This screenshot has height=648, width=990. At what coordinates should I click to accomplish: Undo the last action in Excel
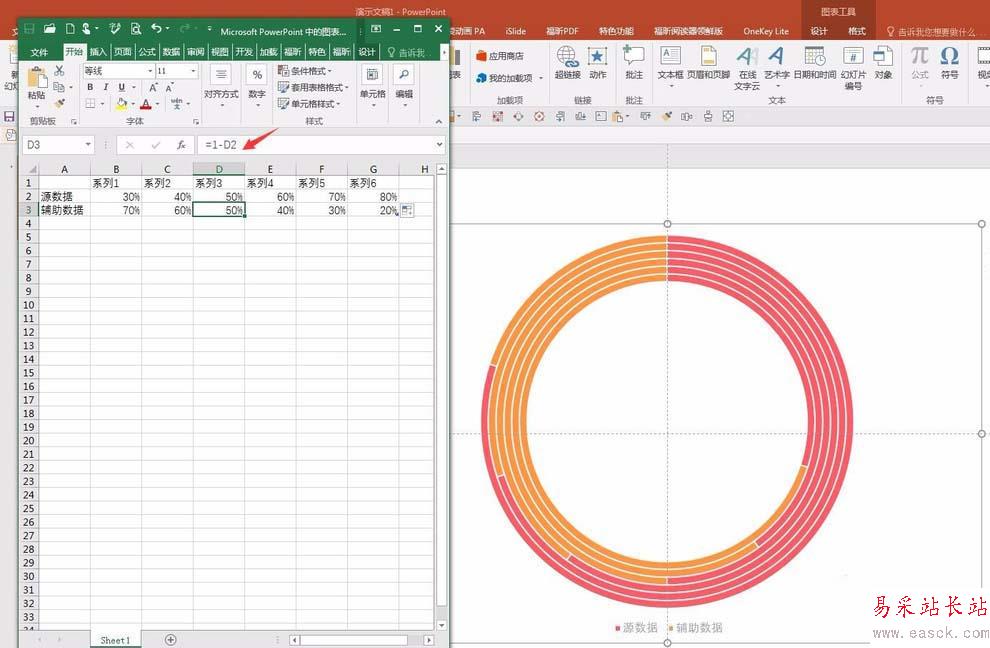click(157, 29)
